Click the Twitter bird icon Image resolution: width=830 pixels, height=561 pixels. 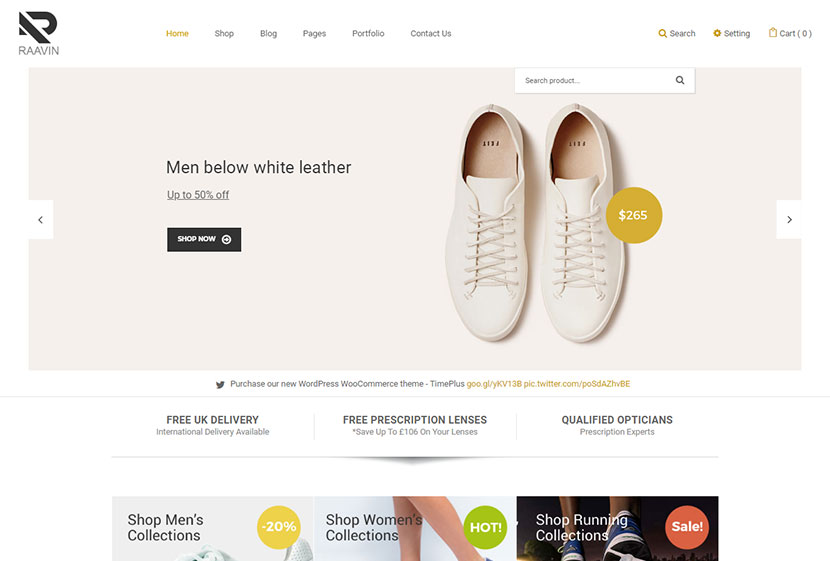pyautogui.click(x=220, y=384)
